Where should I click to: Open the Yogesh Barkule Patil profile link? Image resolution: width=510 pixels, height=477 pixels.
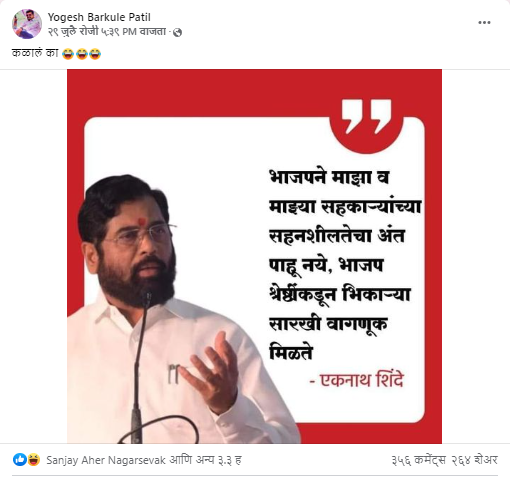click(x=99, y=17)
